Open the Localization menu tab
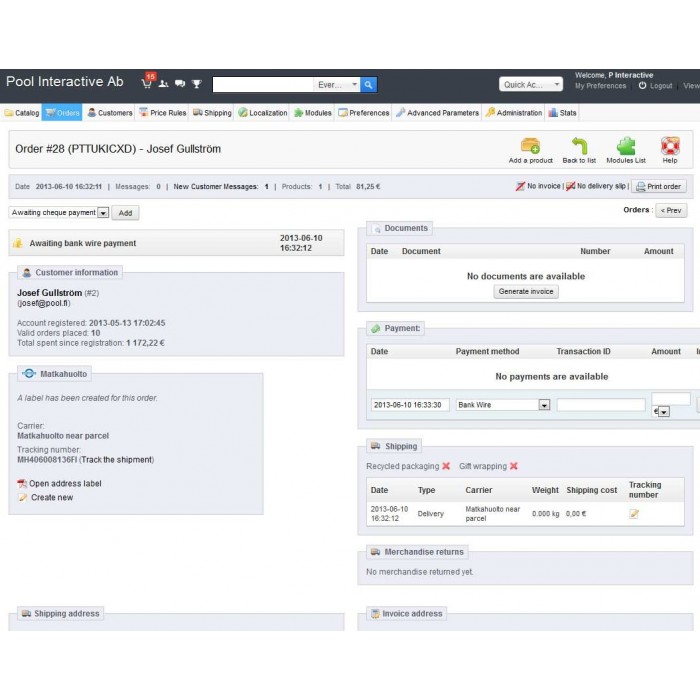 [263, 113]
